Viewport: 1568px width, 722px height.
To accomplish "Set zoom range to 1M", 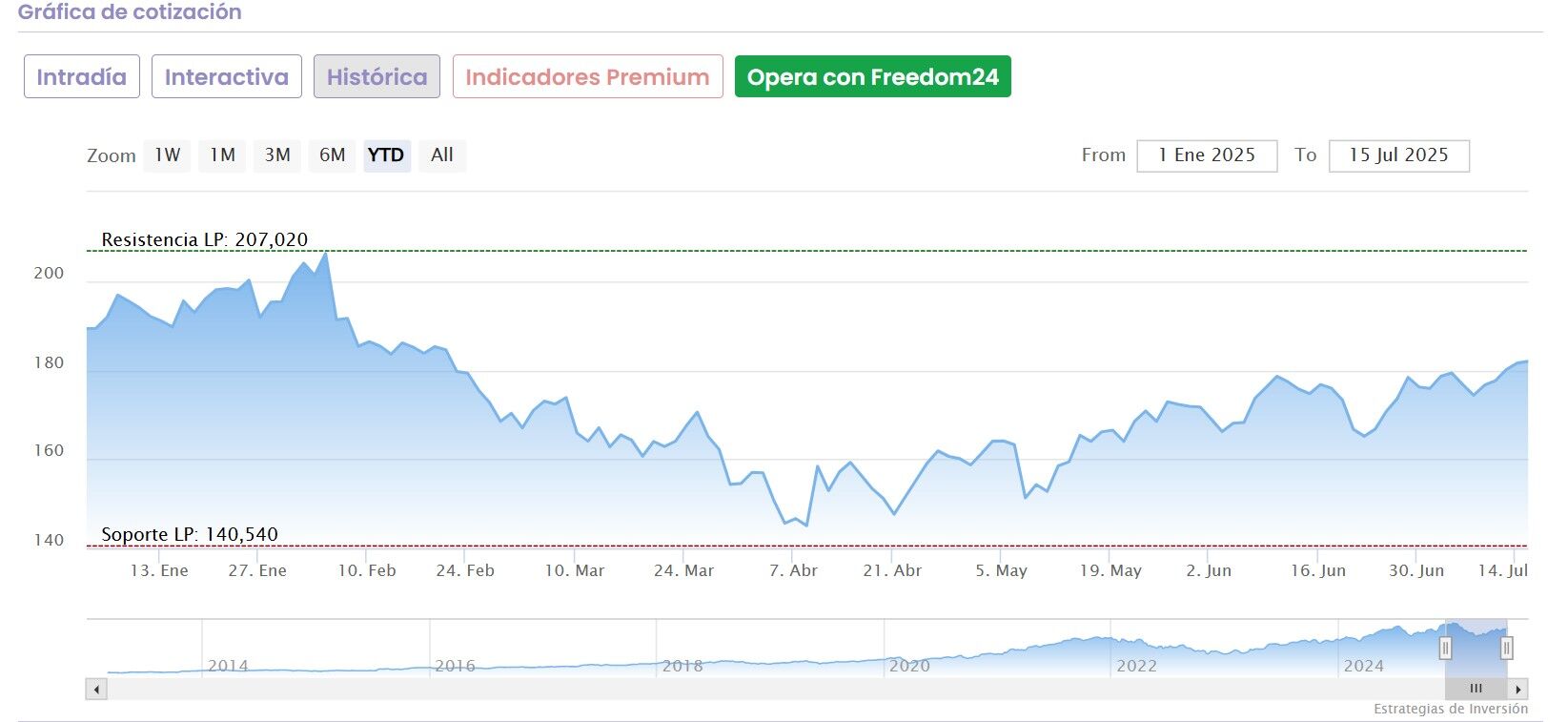I will coord(222,155).
